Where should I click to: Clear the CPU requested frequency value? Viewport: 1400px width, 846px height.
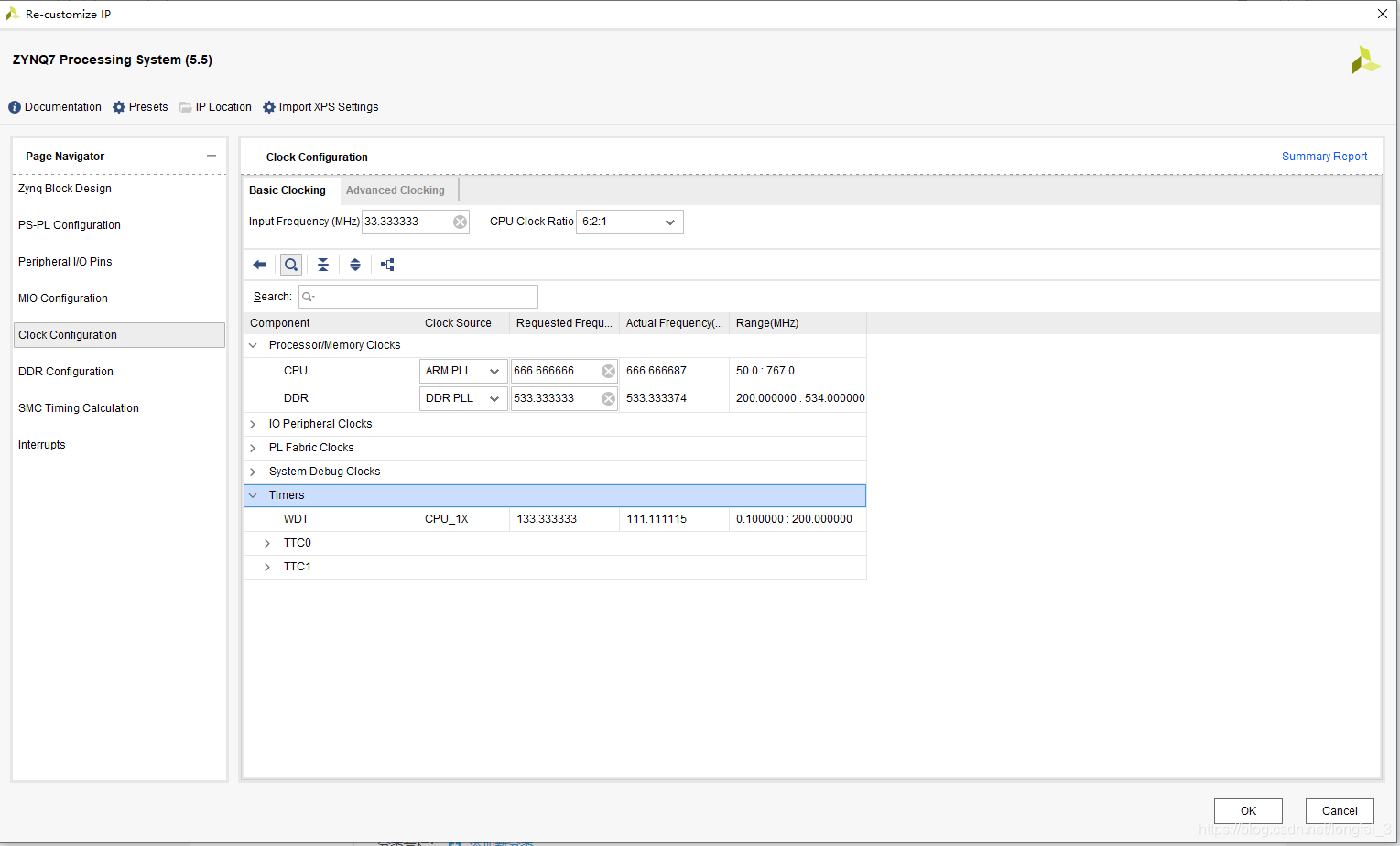pos(608,371)
